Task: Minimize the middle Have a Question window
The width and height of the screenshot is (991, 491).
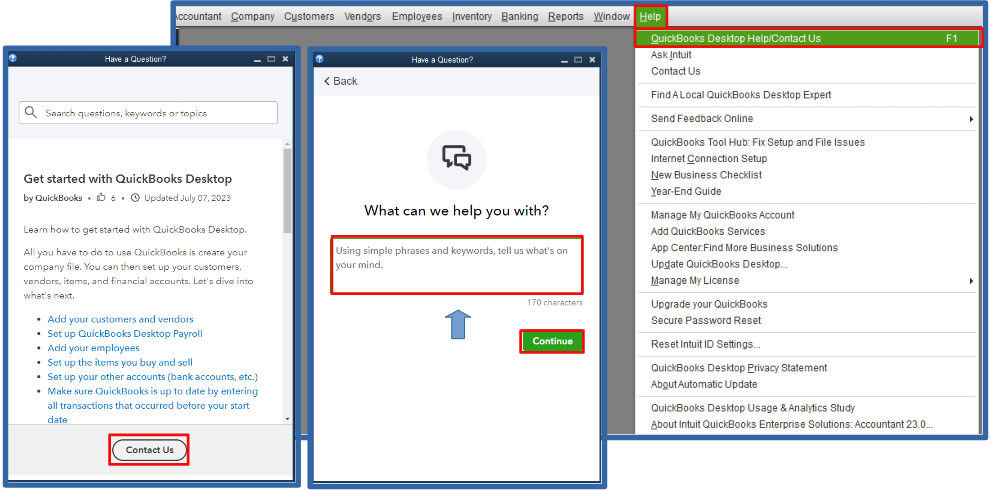Action: (x=564, y=59)
